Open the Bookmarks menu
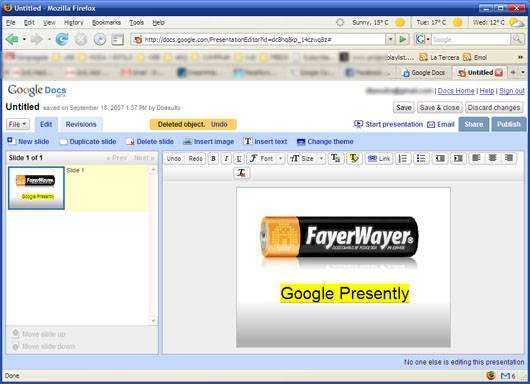 (106, 23)
